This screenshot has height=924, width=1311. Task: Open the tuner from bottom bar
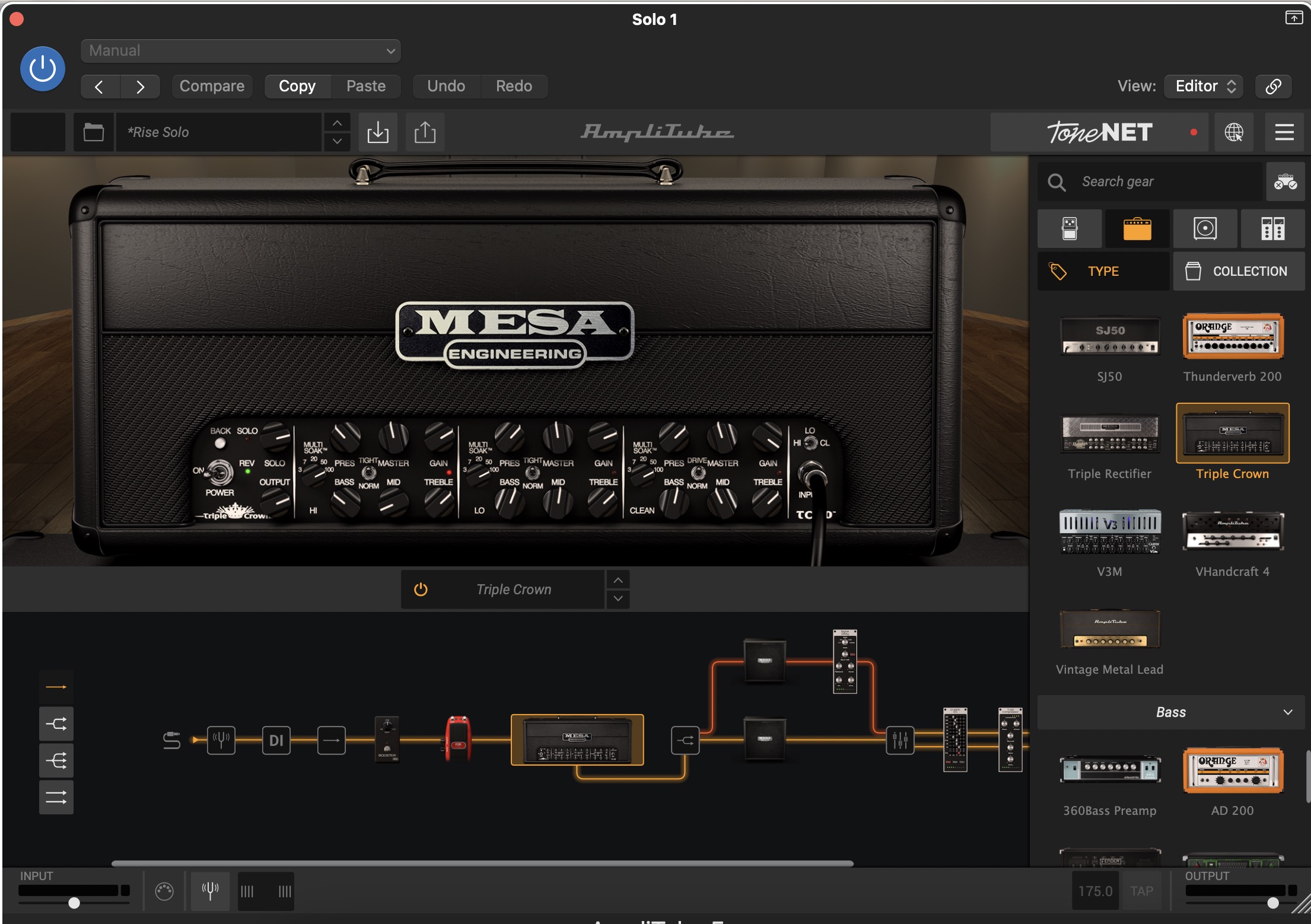click(x=210, y=891)
